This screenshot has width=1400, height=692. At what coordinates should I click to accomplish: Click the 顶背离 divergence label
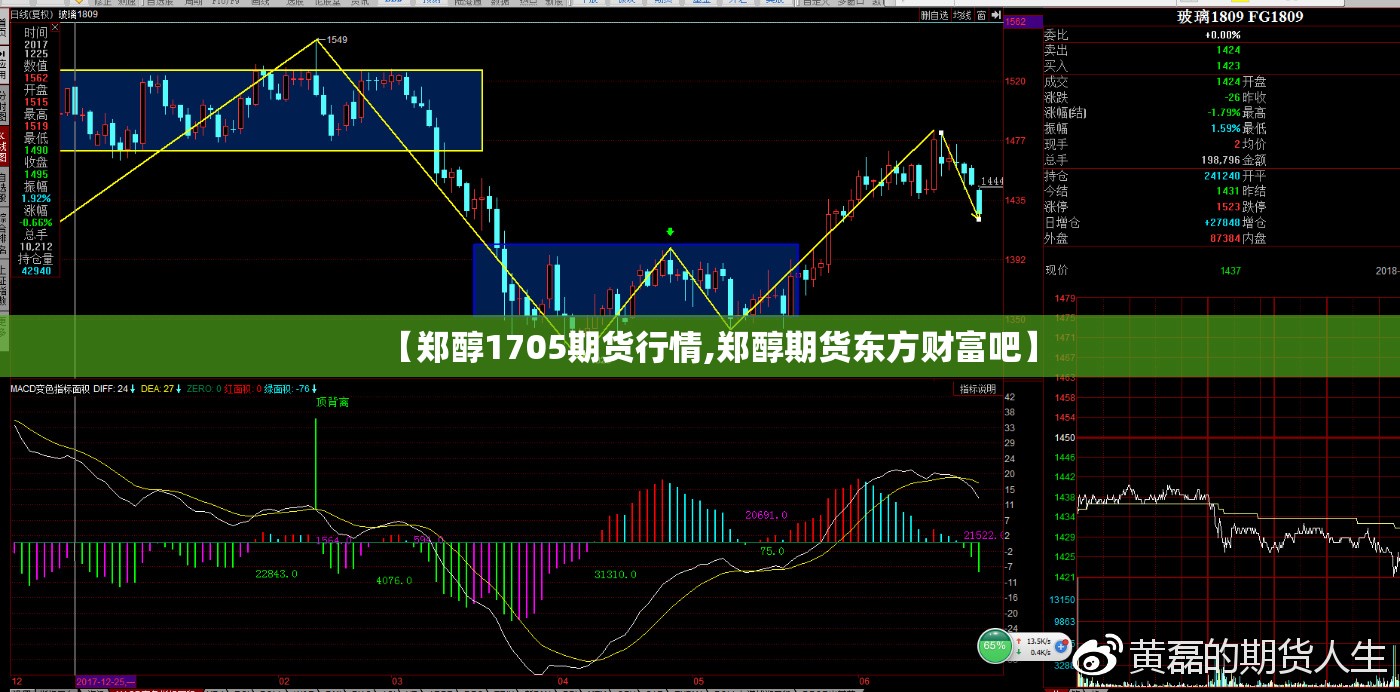pyautogui.click(x=333, y=402)
